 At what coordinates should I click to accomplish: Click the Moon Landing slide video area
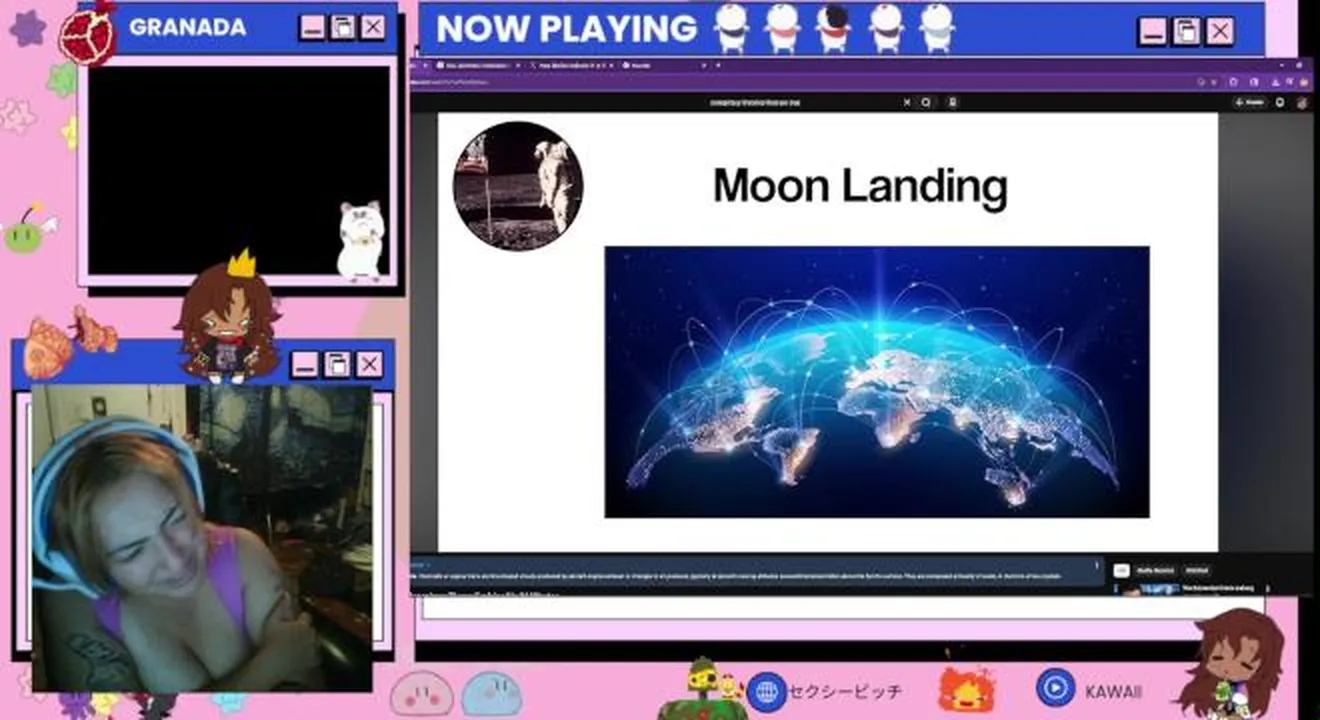click(828, 332)
